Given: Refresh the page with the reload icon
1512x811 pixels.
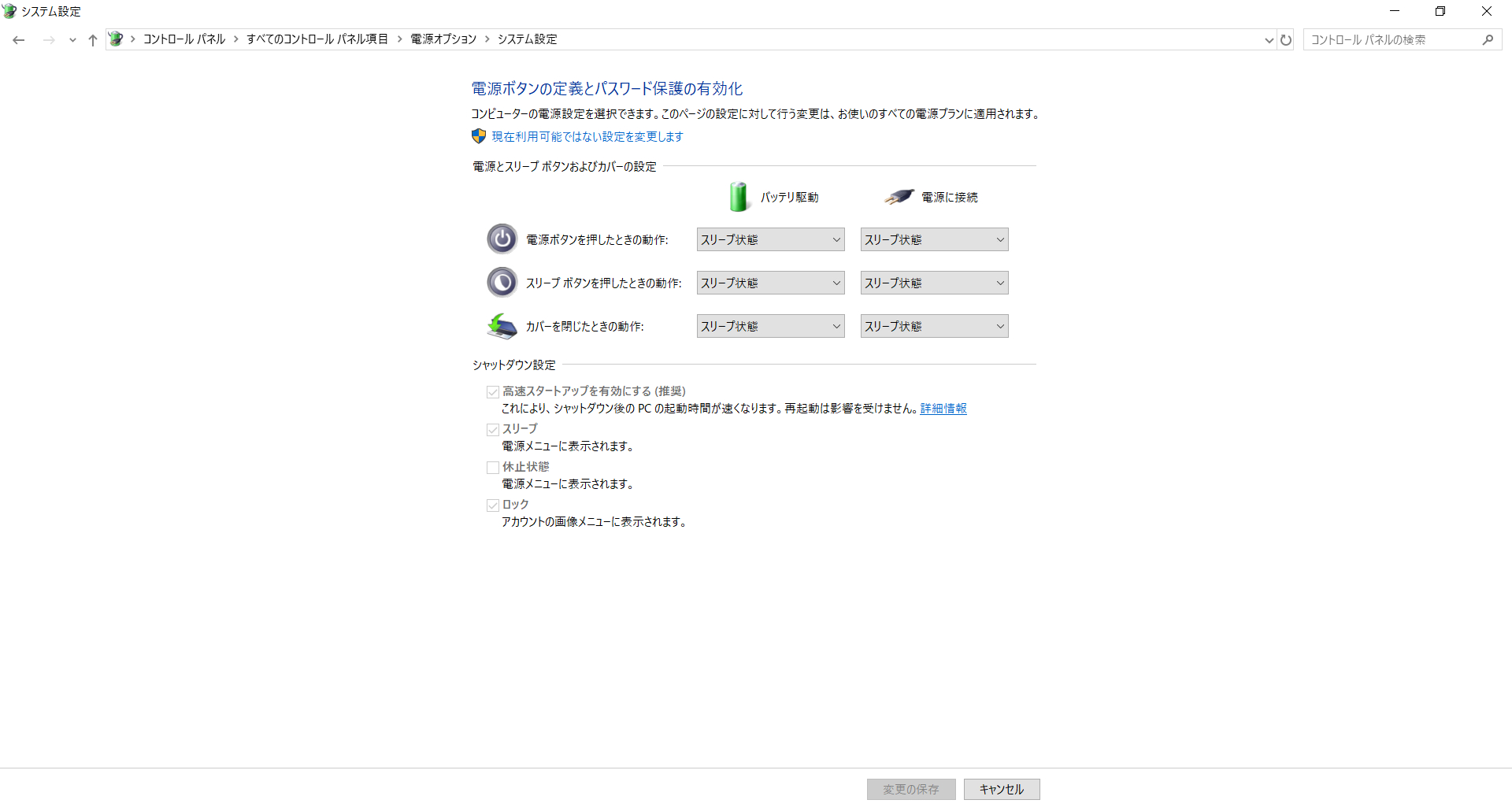Looking at the screenshot, I should pyautogui.click(x=1286, y=40).
